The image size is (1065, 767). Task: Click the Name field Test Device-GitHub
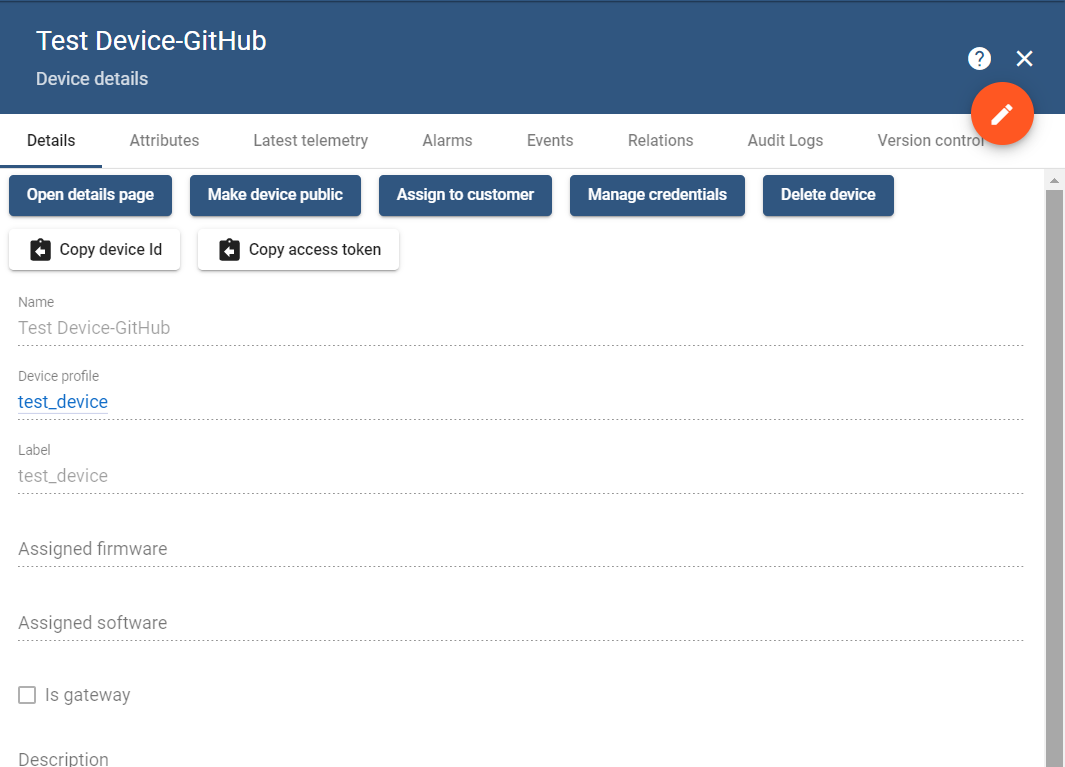[520, 328]
